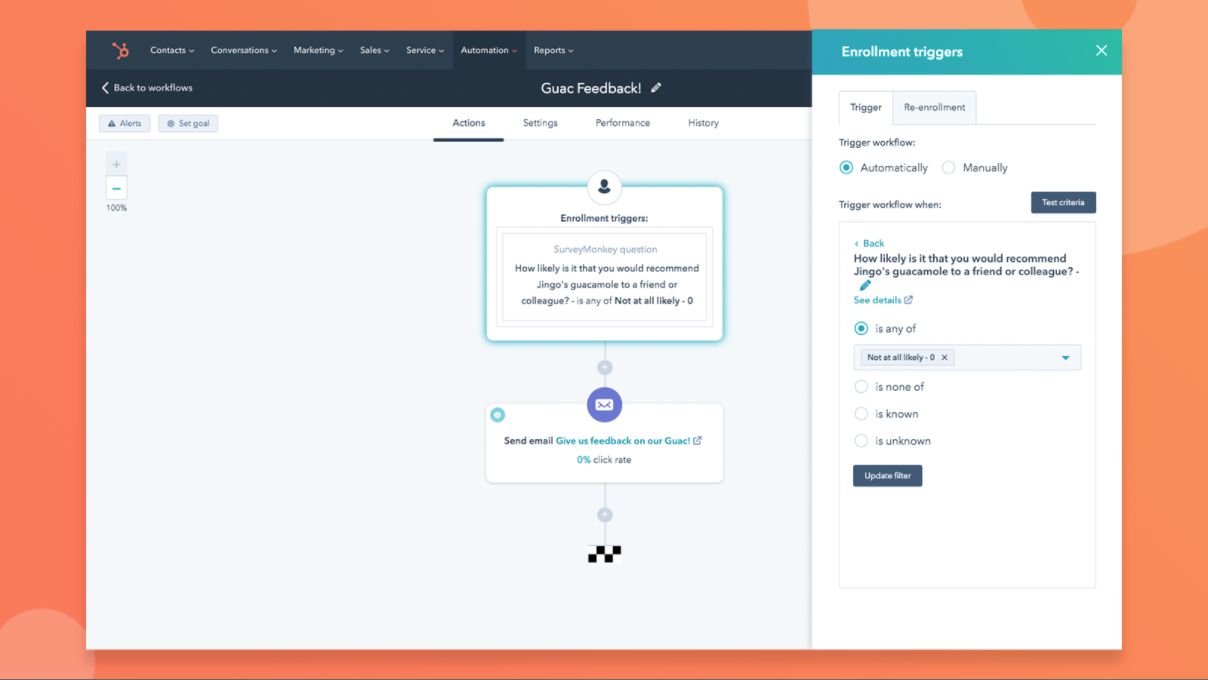Select the Manually trigger radio button

pos(949,168)
